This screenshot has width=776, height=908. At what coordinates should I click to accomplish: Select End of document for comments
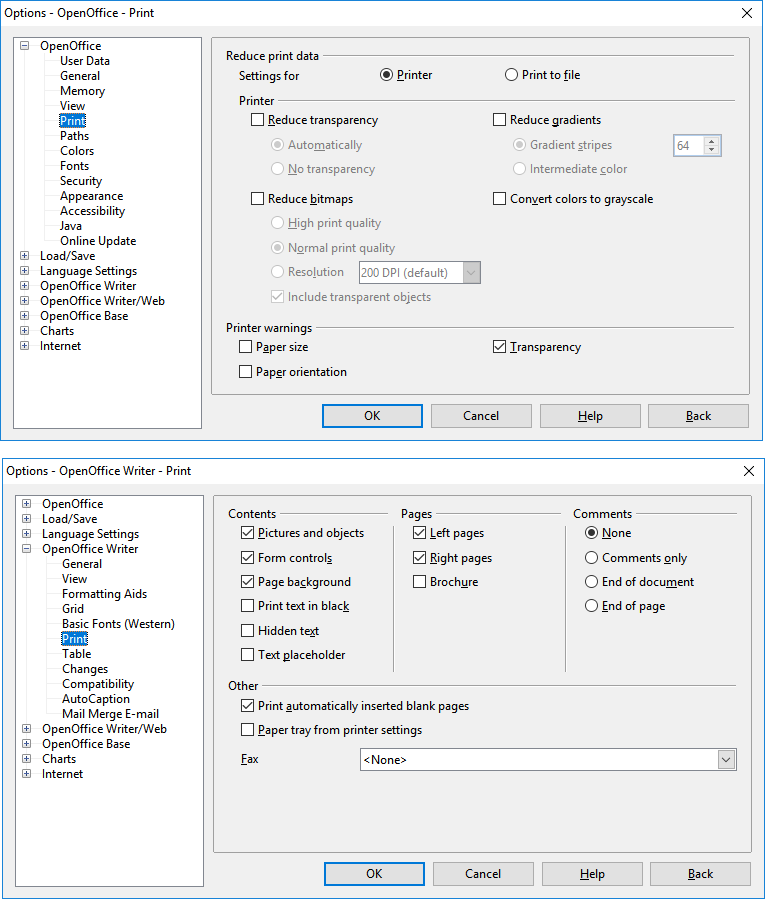click(592, 582)
